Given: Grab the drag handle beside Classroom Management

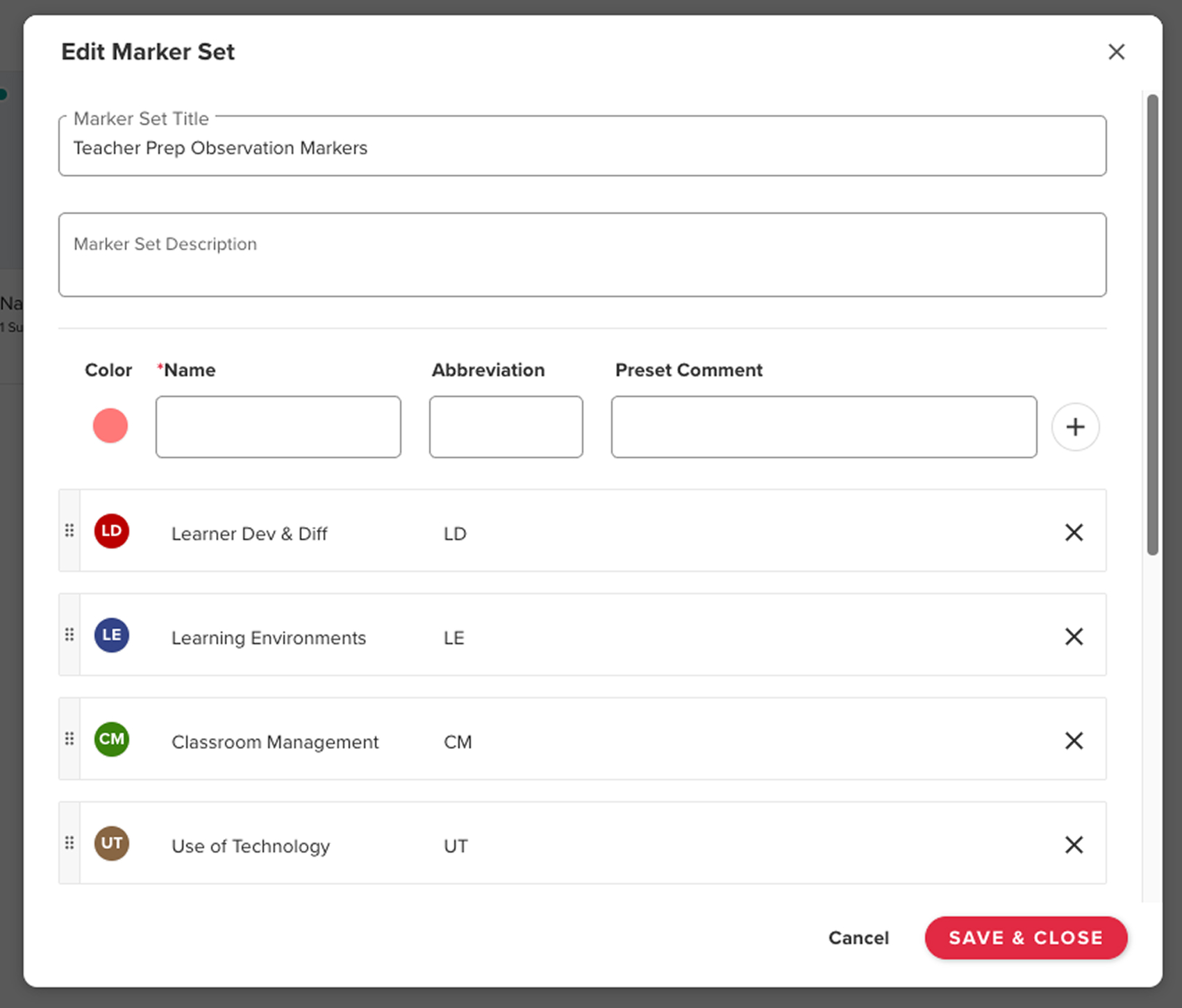Looking at the screenshot, I should click(69, 739).
